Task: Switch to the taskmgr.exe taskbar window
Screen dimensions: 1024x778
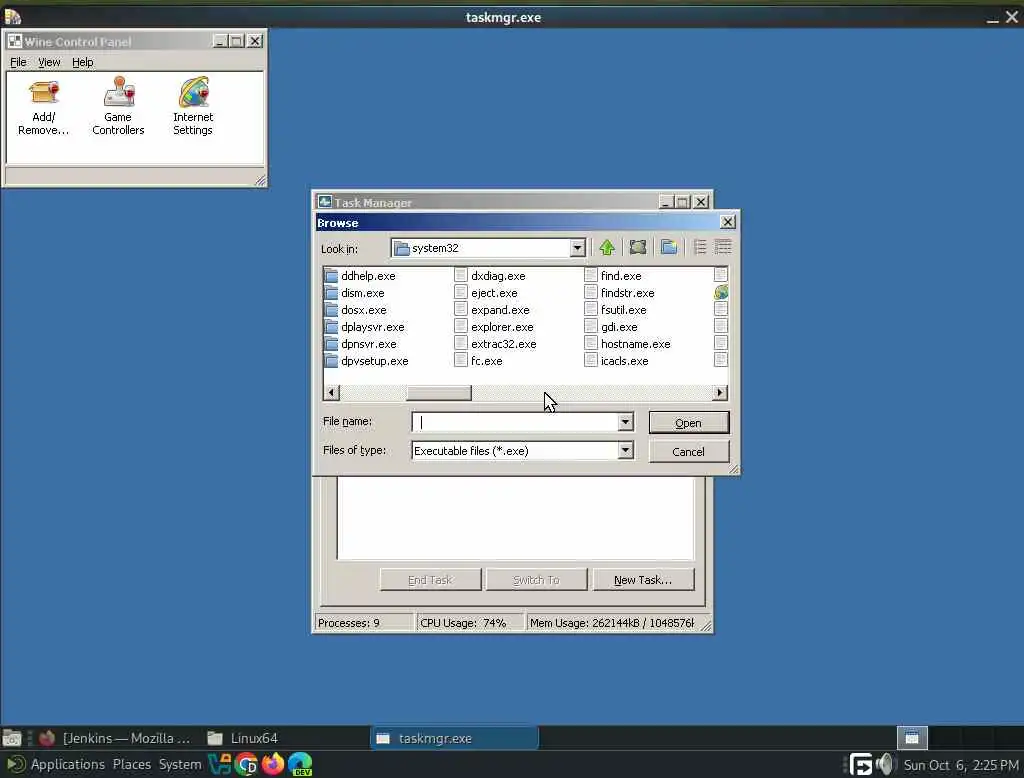Action: (x=455, y=738)
